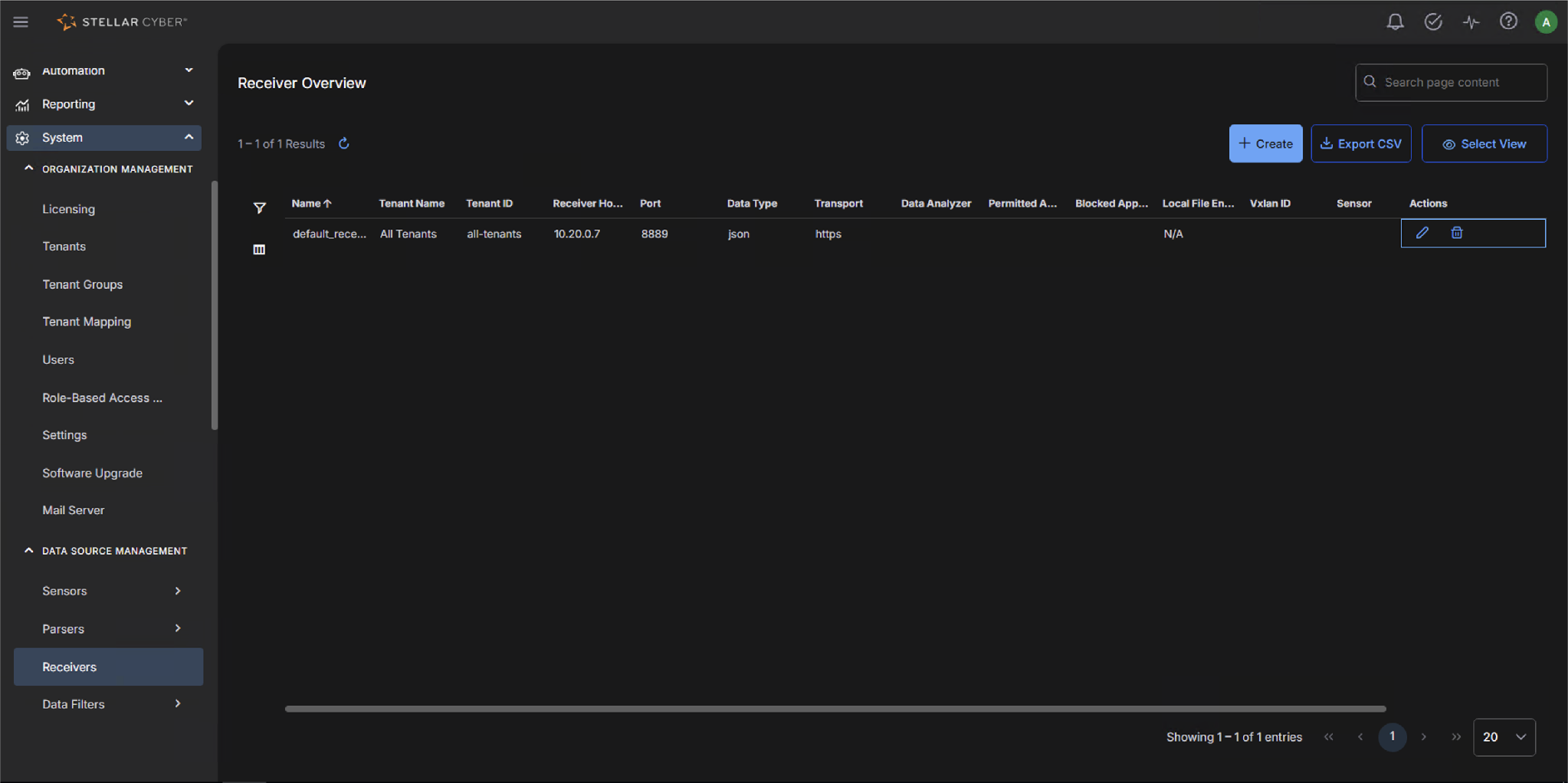Viewport: 1568px width, 783px height.
Task: Refresh the receiver results list
Action: coord(344,143)
